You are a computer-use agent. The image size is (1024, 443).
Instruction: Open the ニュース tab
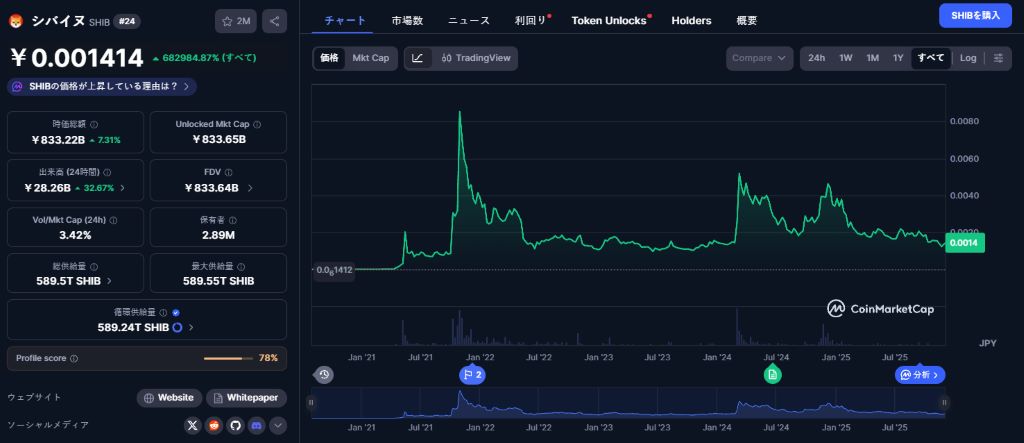click(x=469, y=20)
